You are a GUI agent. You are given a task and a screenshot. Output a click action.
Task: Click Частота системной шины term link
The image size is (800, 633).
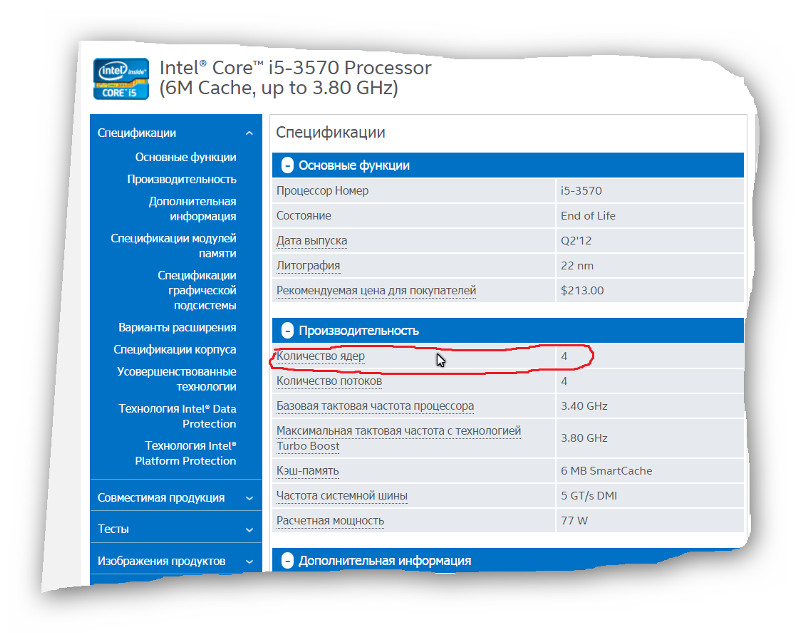coord(342,496)
